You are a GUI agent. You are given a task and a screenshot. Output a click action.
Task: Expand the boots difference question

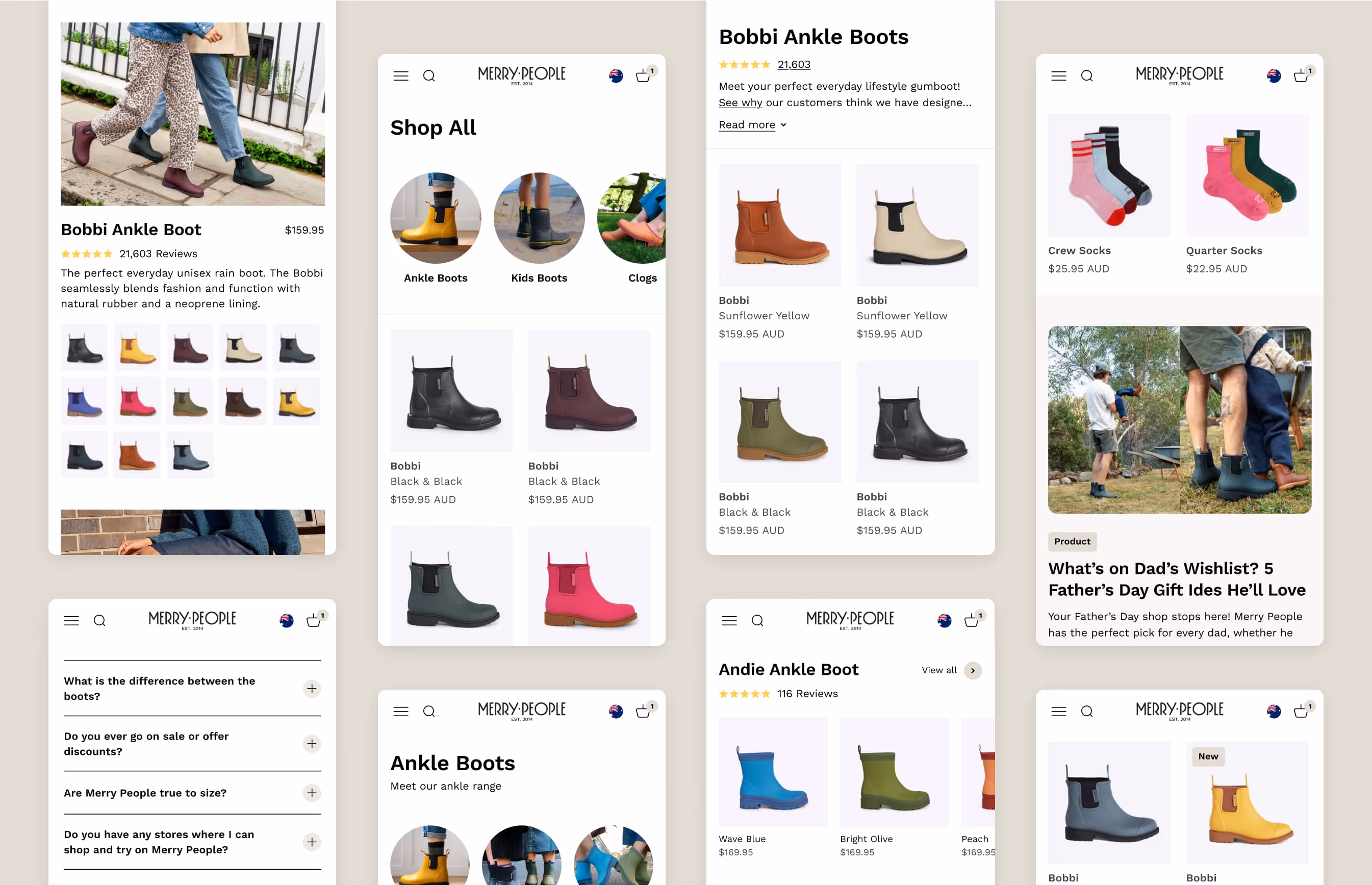point(312,689)
